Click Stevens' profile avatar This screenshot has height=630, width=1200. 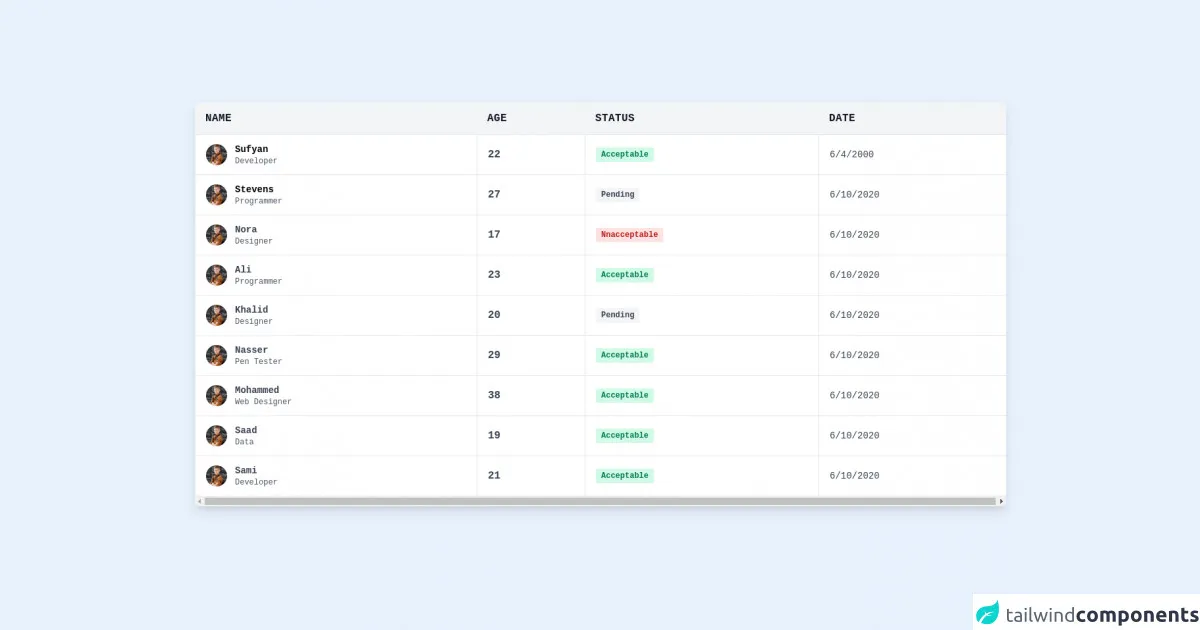[216, 195]
